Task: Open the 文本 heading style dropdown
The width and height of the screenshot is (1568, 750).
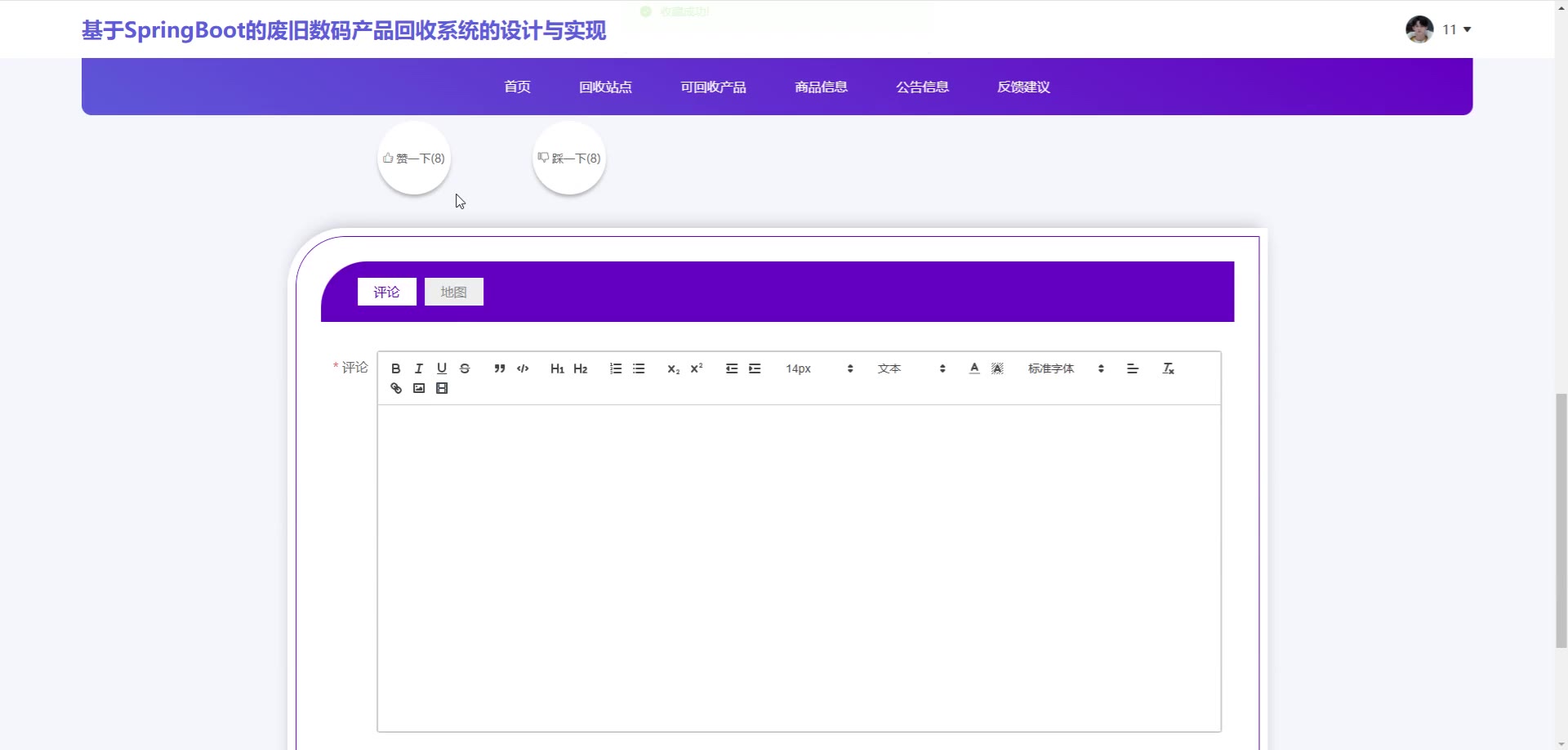Action: pyautogui.click(x=911, y=368)
